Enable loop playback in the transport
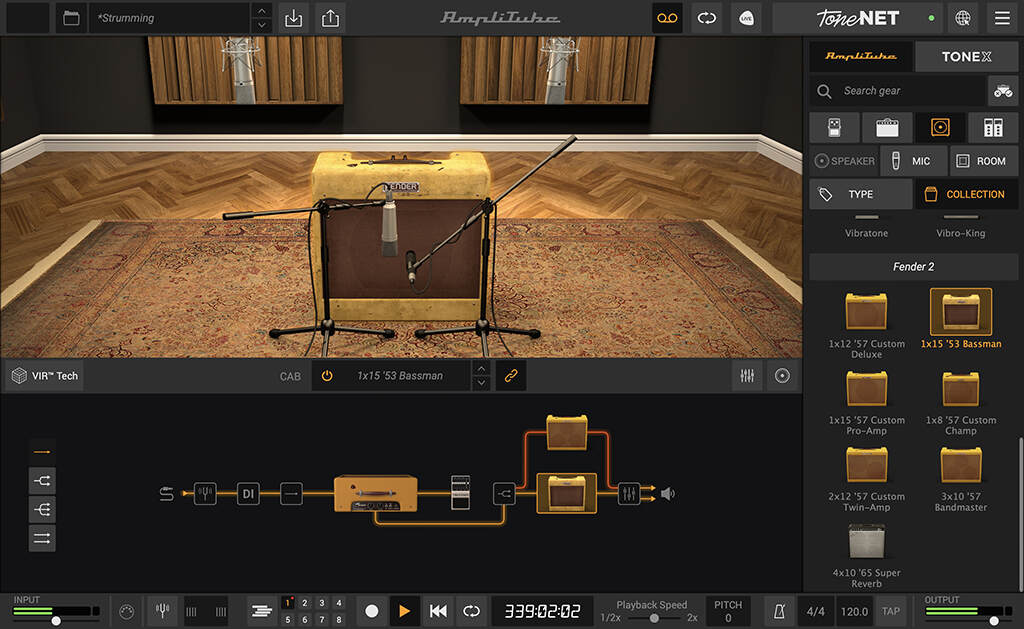 [469, 610]
